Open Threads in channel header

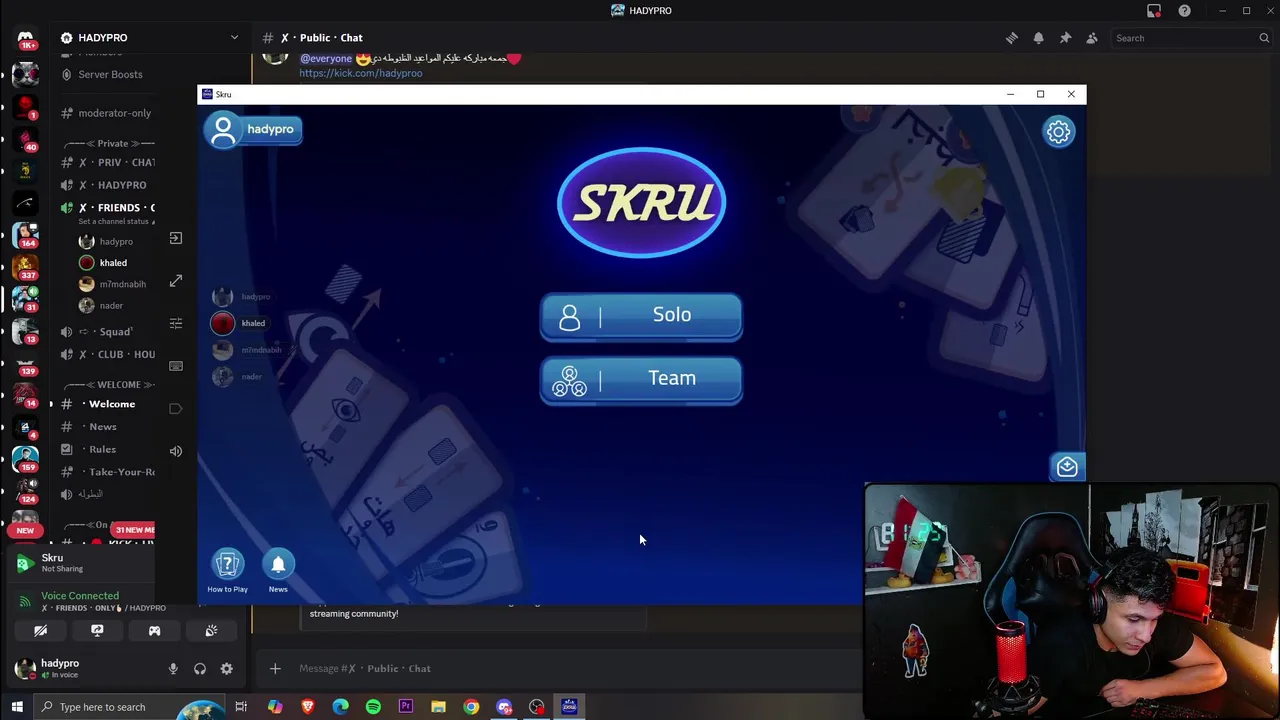1012,38
